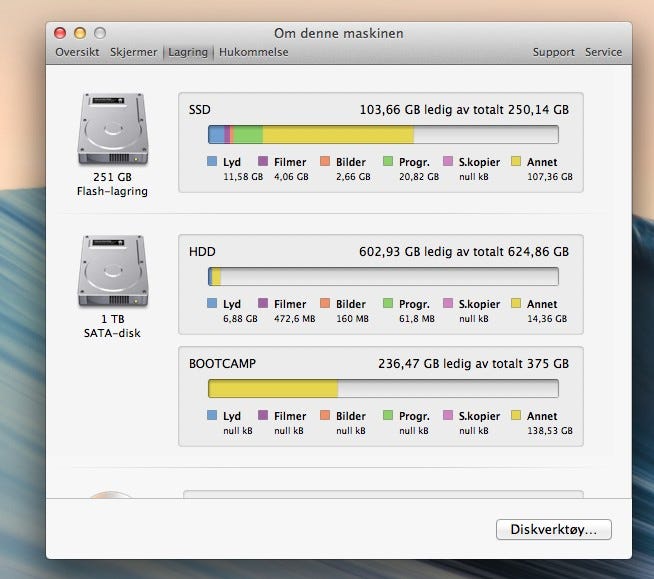Click the yellow Annet swatch under BOOTCAMP

pyautogui.click(x=516, y=416)
